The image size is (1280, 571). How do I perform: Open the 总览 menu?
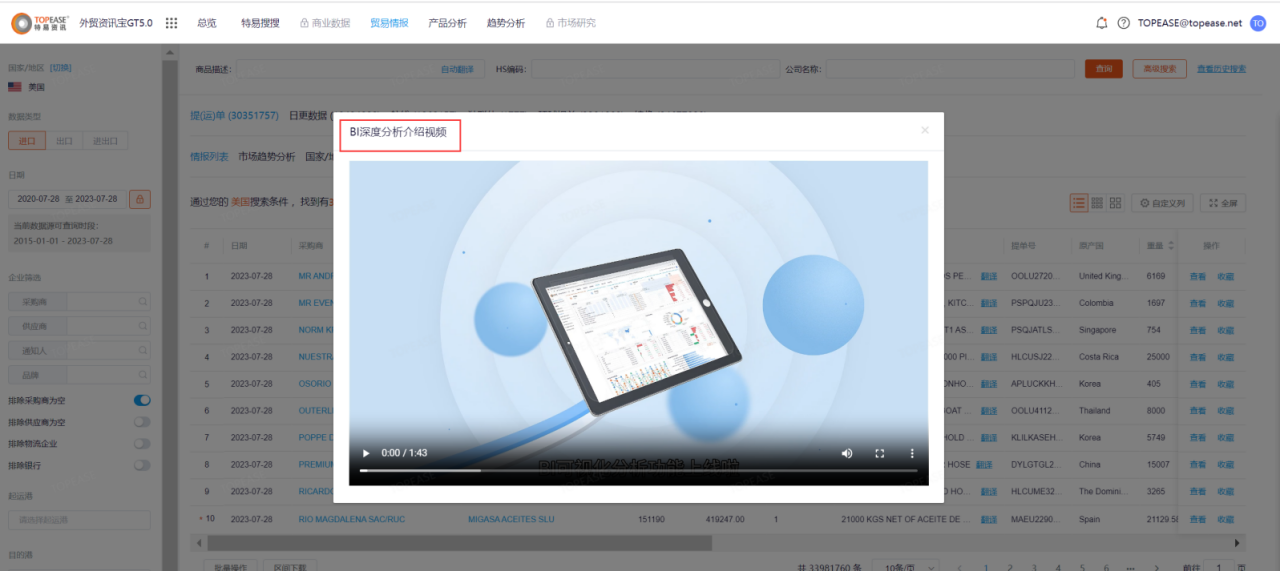pos(207,23)
